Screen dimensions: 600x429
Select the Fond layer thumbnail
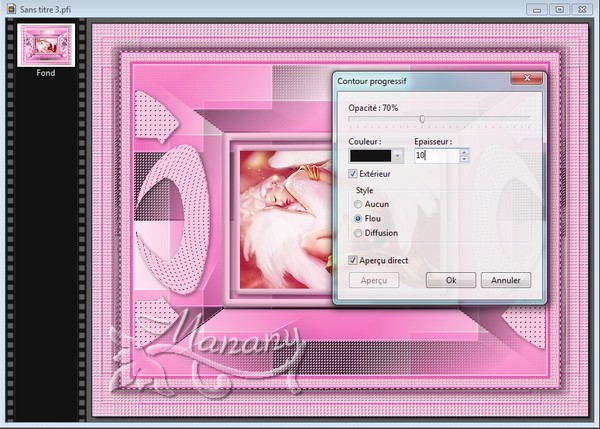click(46, 45)
